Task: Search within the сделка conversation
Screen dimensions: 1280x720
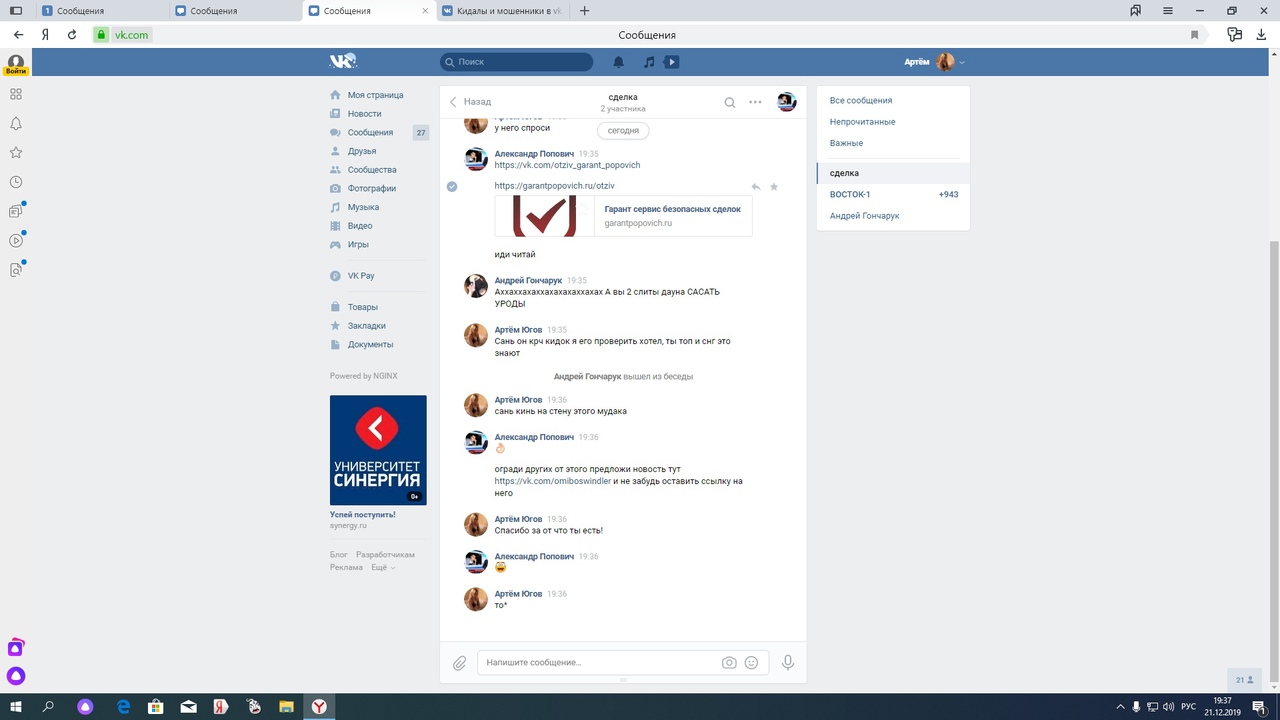Action: (730, 102)
